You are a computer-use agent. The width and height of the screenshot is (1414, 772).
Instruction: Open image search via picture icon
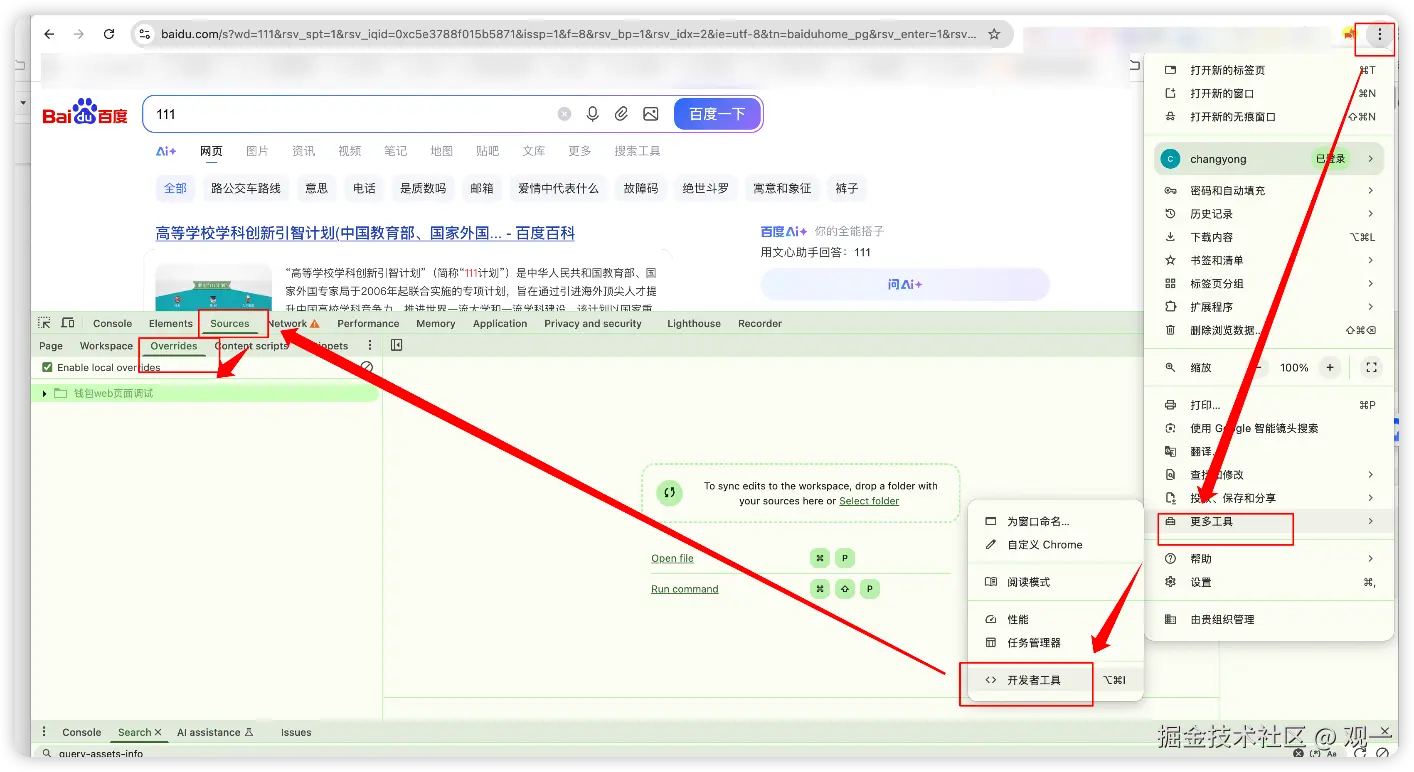651,114
